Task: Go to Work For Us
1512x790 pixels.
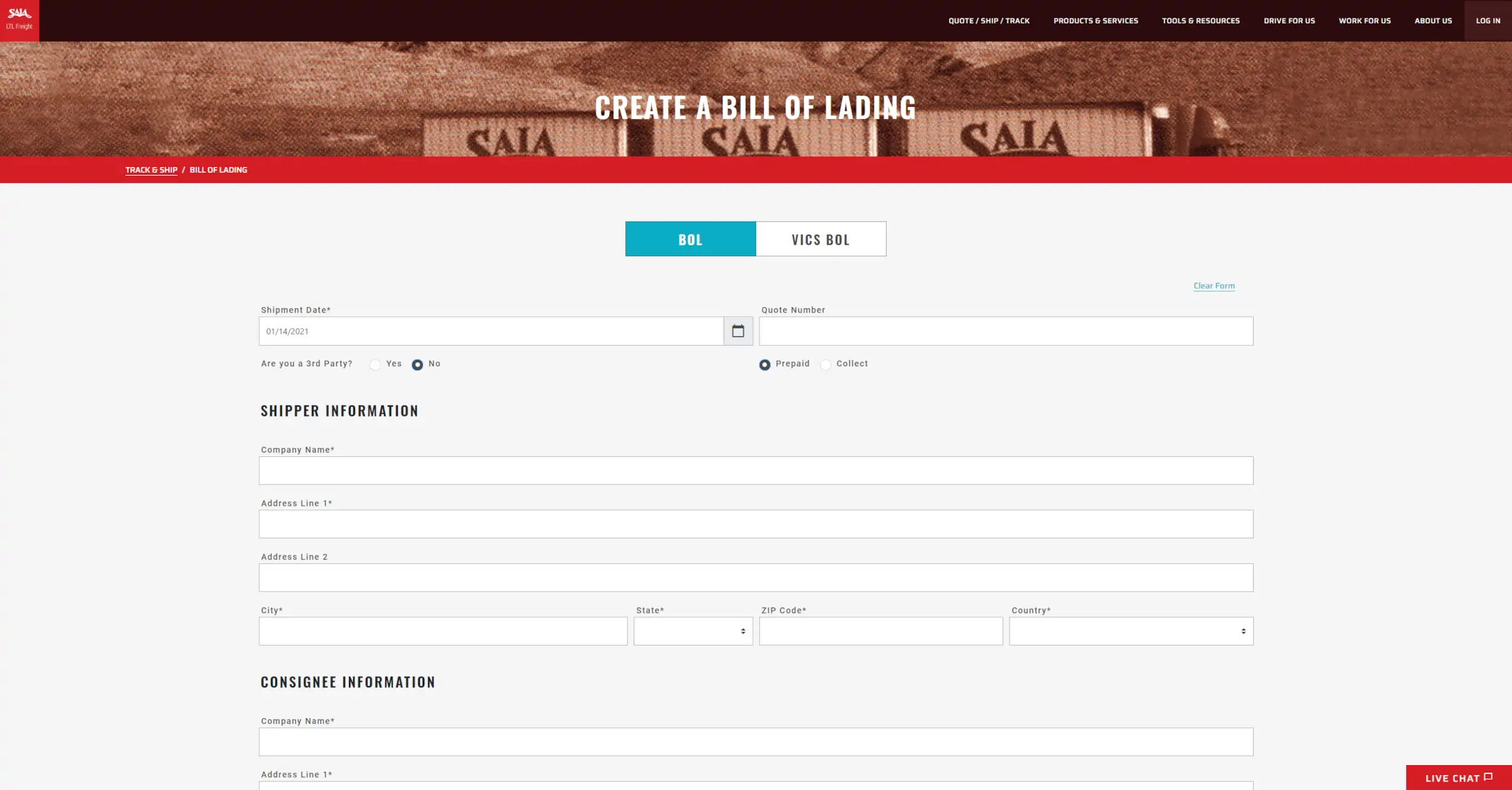Action: [1364, 21]
